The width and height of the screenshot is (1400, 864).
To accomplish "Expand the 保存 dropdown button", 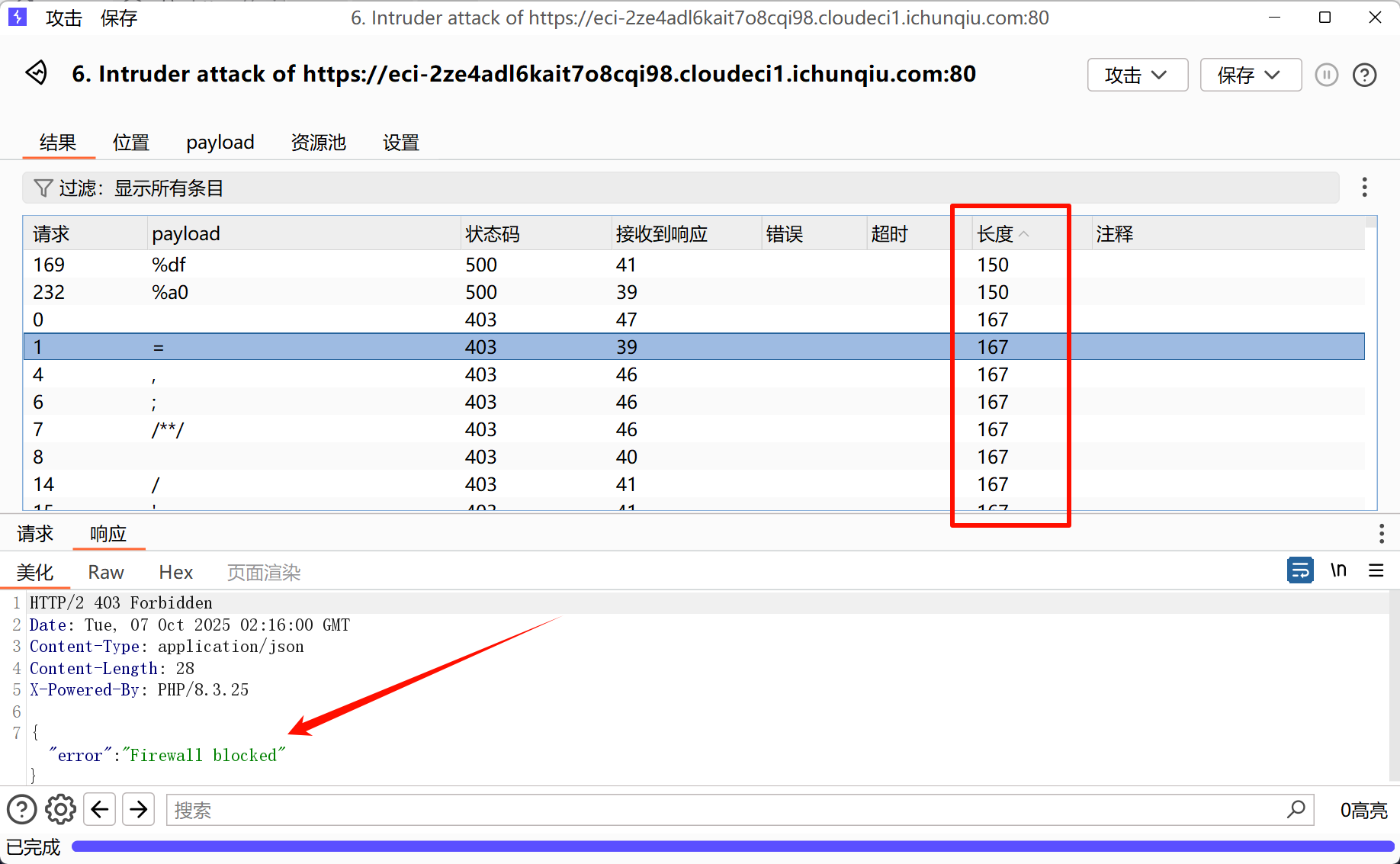I will click(1250, 75).
